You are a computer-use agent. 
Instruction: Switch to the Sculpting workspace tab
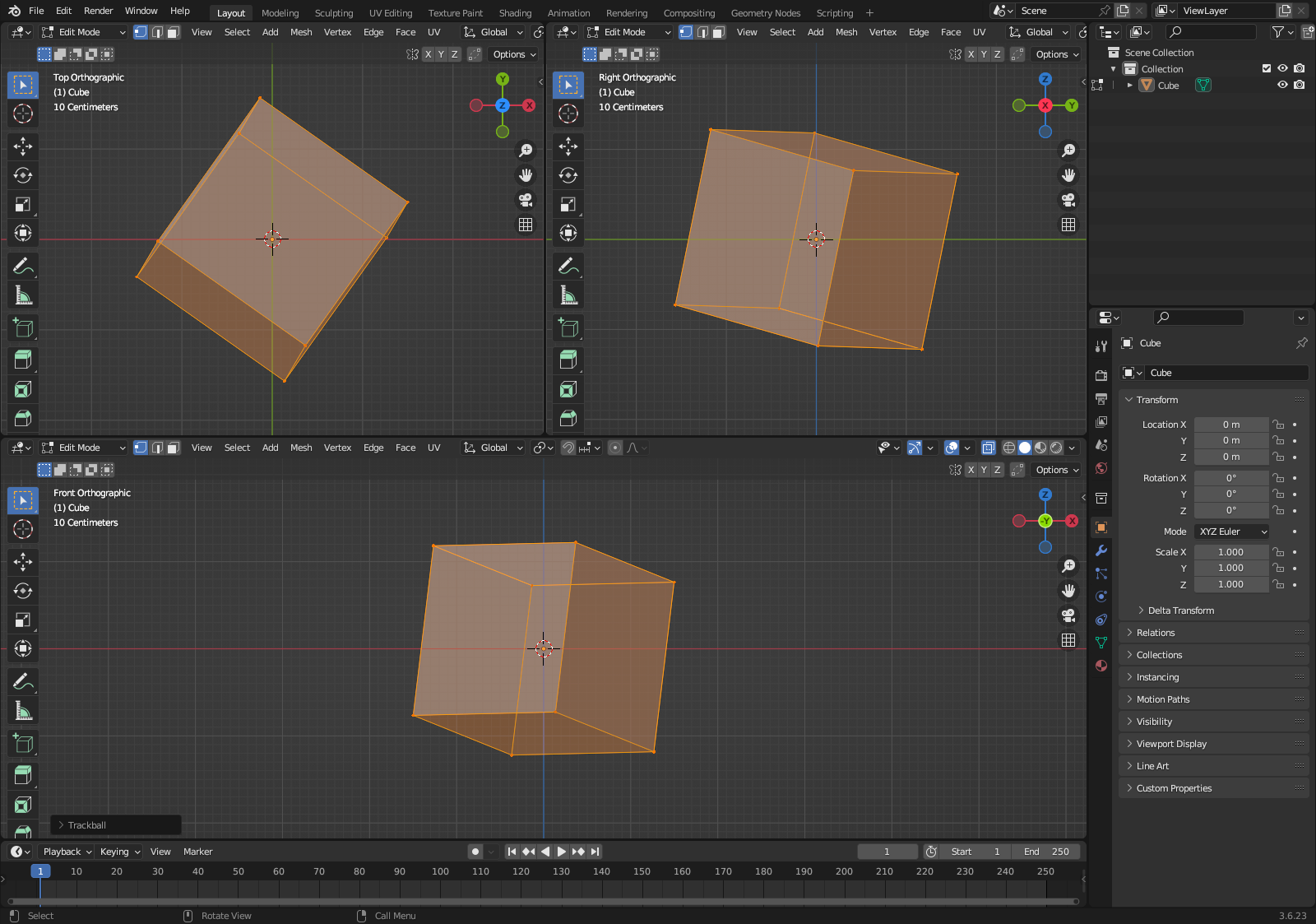[x=333, y=13]
